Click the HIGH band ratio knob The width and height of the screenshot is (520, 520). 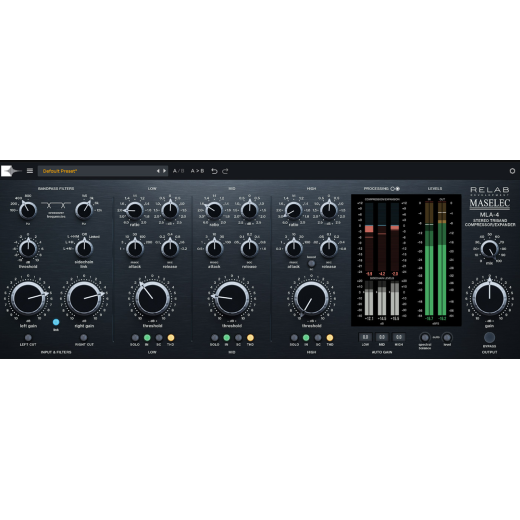tap(293, 210)
